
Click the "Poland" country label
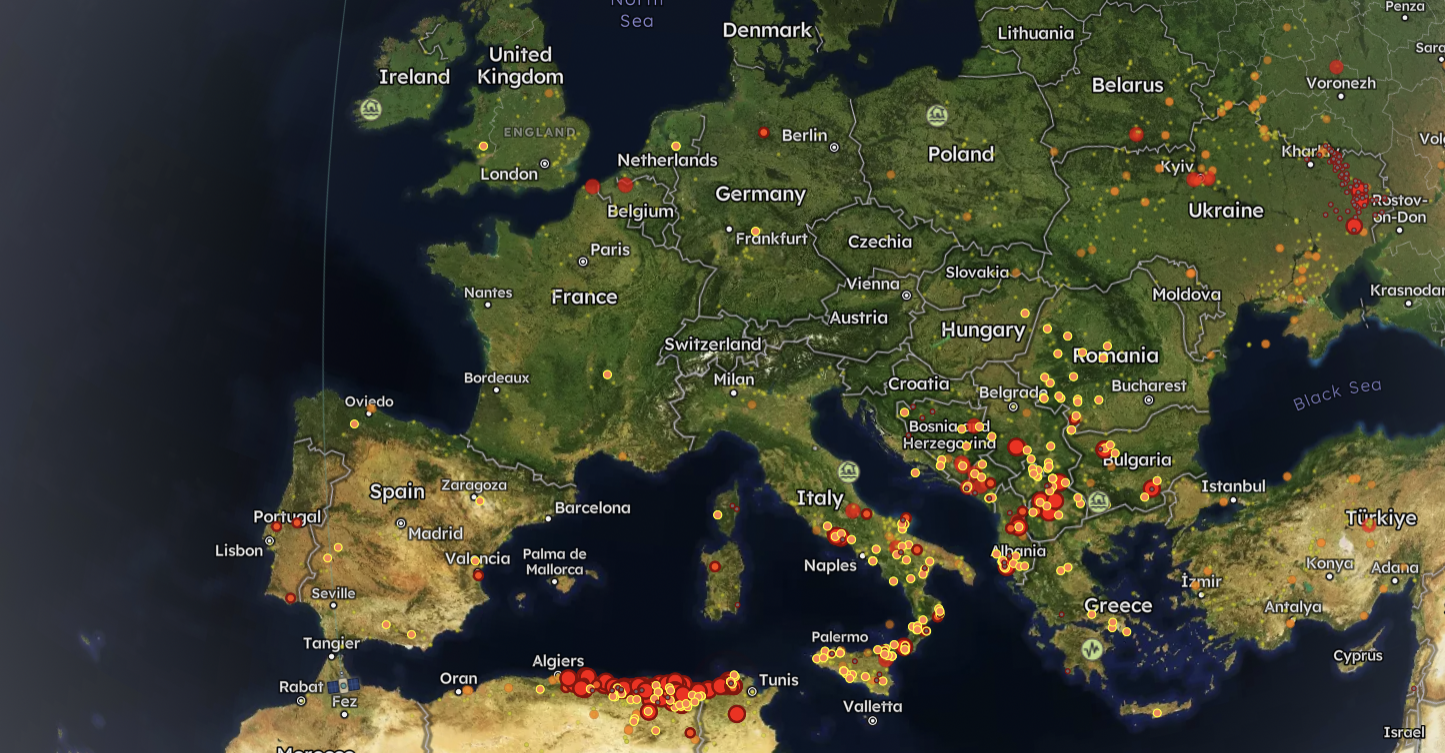[961, 154]
